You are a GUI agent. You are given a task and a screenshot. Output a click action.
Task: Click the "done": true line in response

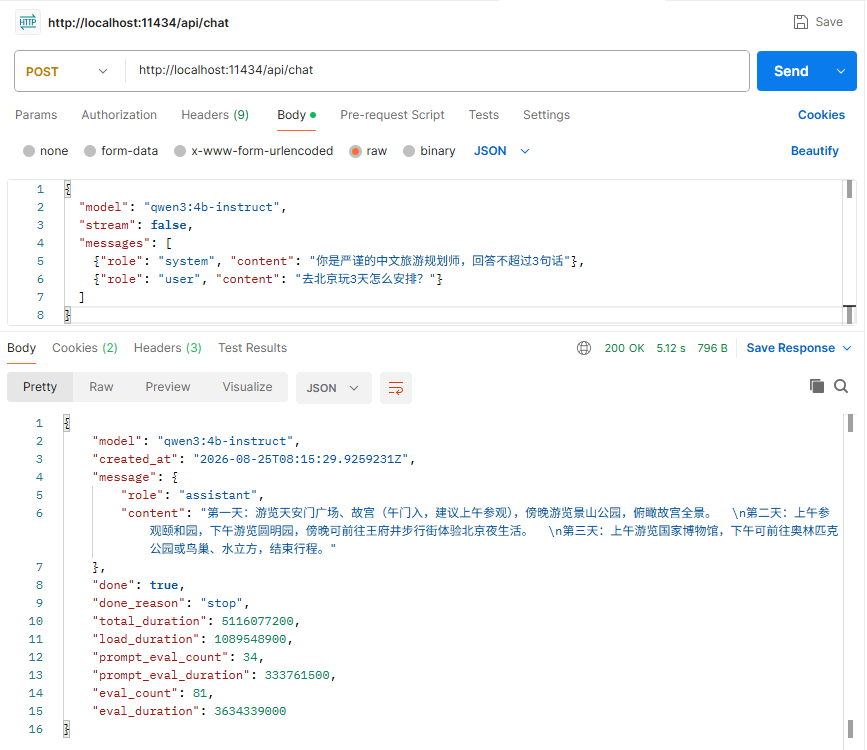138,585
